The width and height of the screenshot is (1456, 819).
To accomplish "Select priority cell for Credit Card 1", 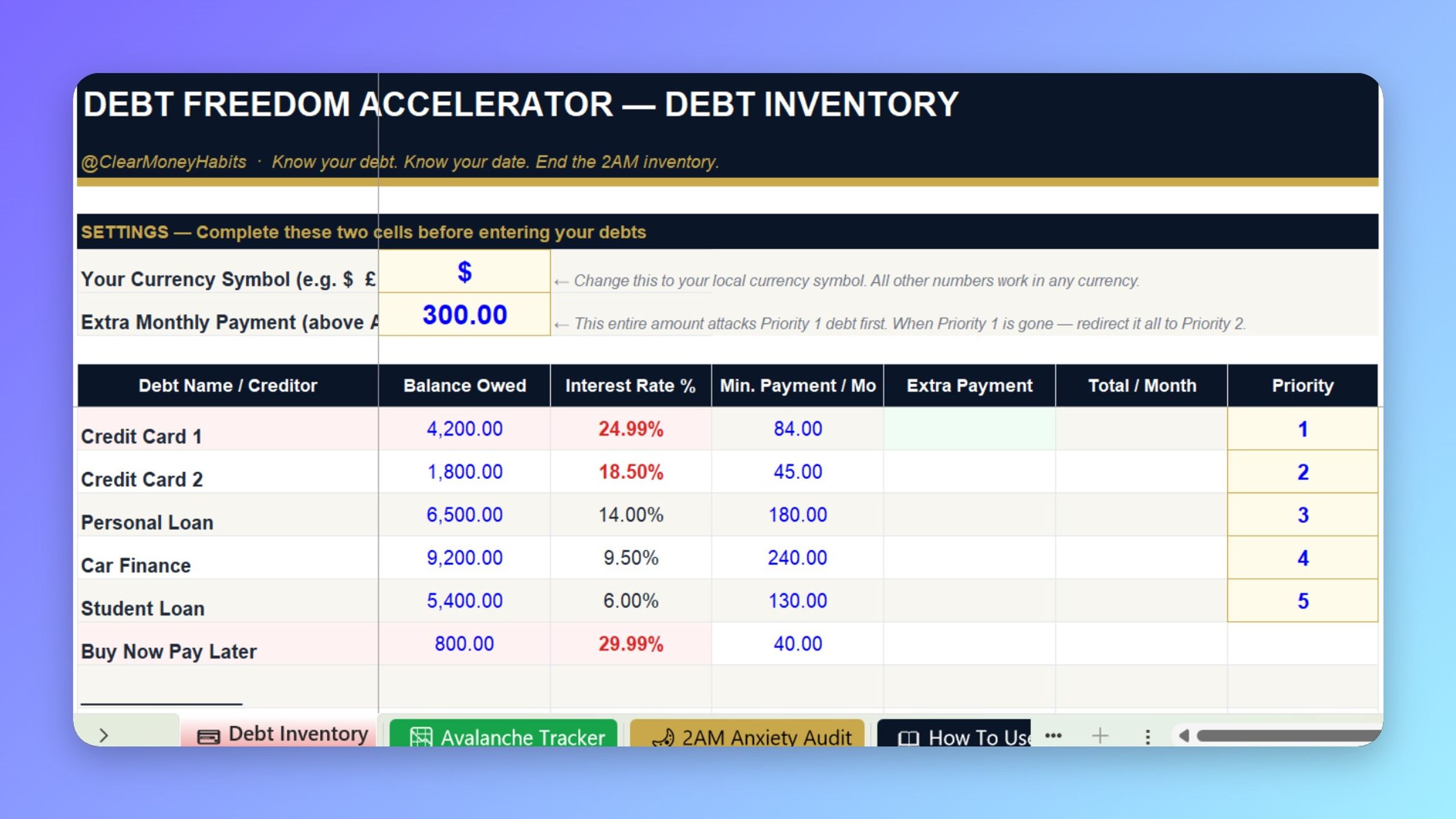I will [1302, 429].
